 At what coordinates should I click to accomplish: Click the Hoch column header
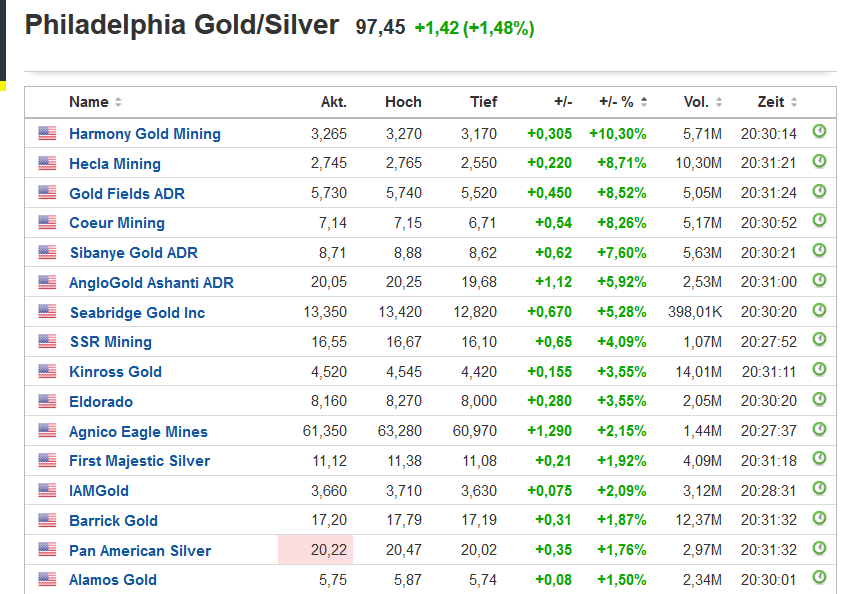point(403,102)
